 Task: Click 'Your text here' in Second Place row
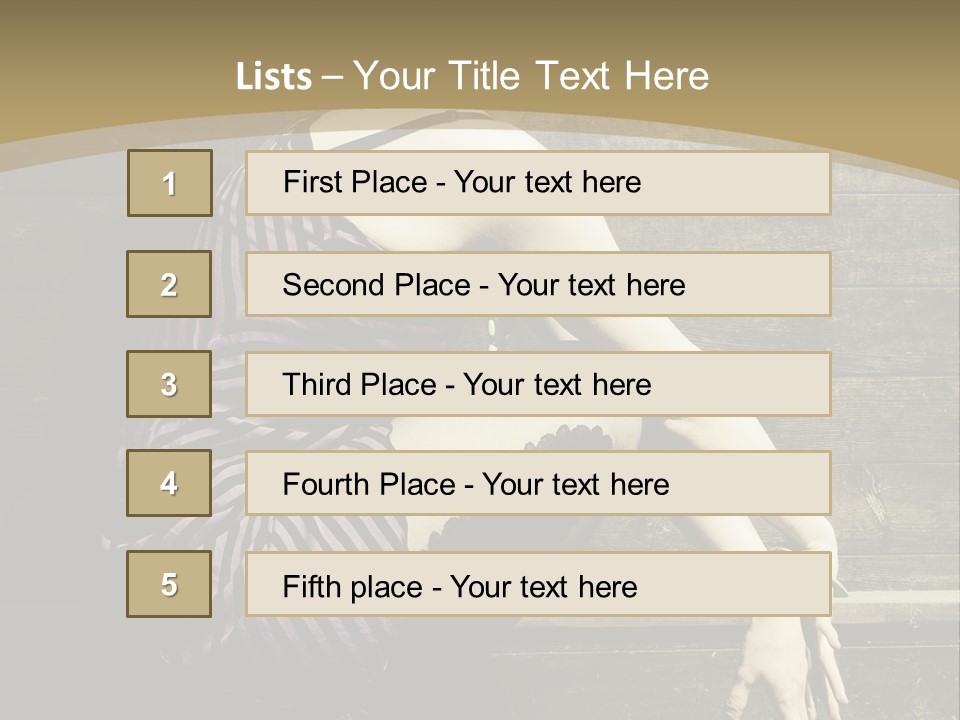[x=591, y=285]
